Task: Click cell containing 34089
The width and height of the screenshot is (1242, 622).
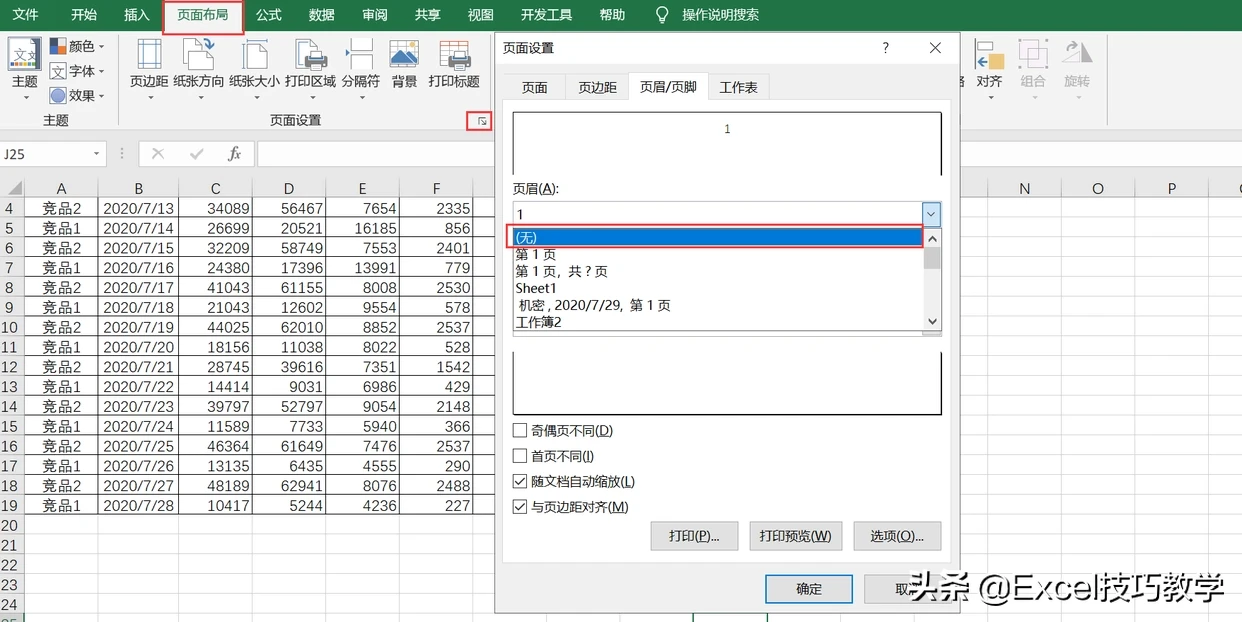Action: [x=215, y=208]
